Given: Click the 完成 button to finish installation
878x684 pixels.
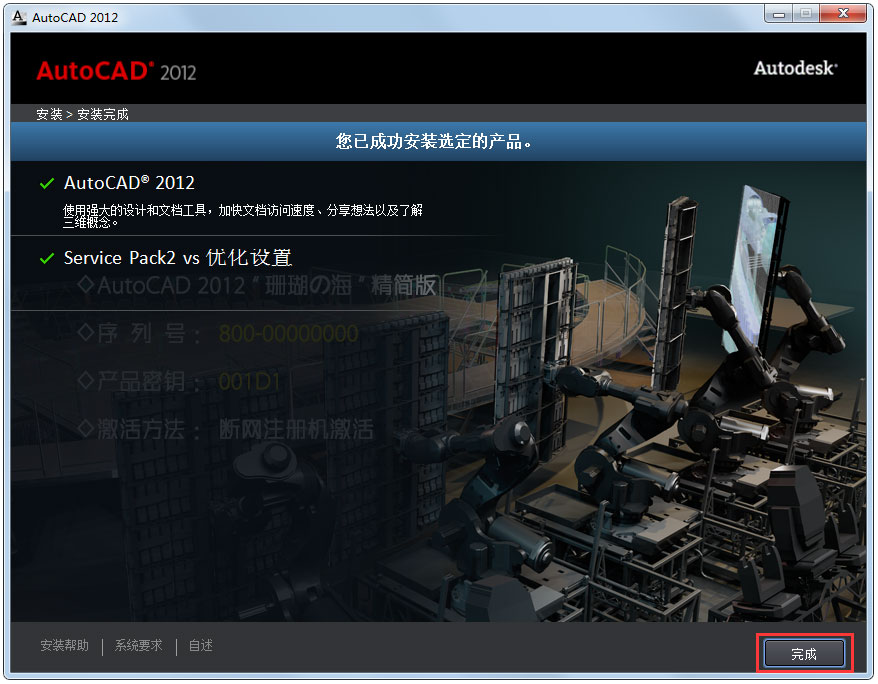Looking at the screenshot, I should 805,653.
